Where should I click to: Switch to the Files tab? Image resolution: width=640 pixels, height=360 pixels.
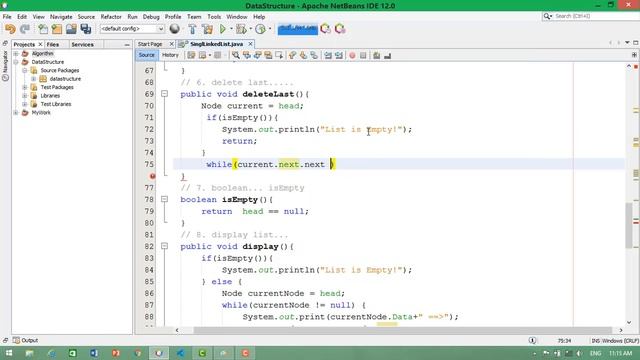click(53, 44)
